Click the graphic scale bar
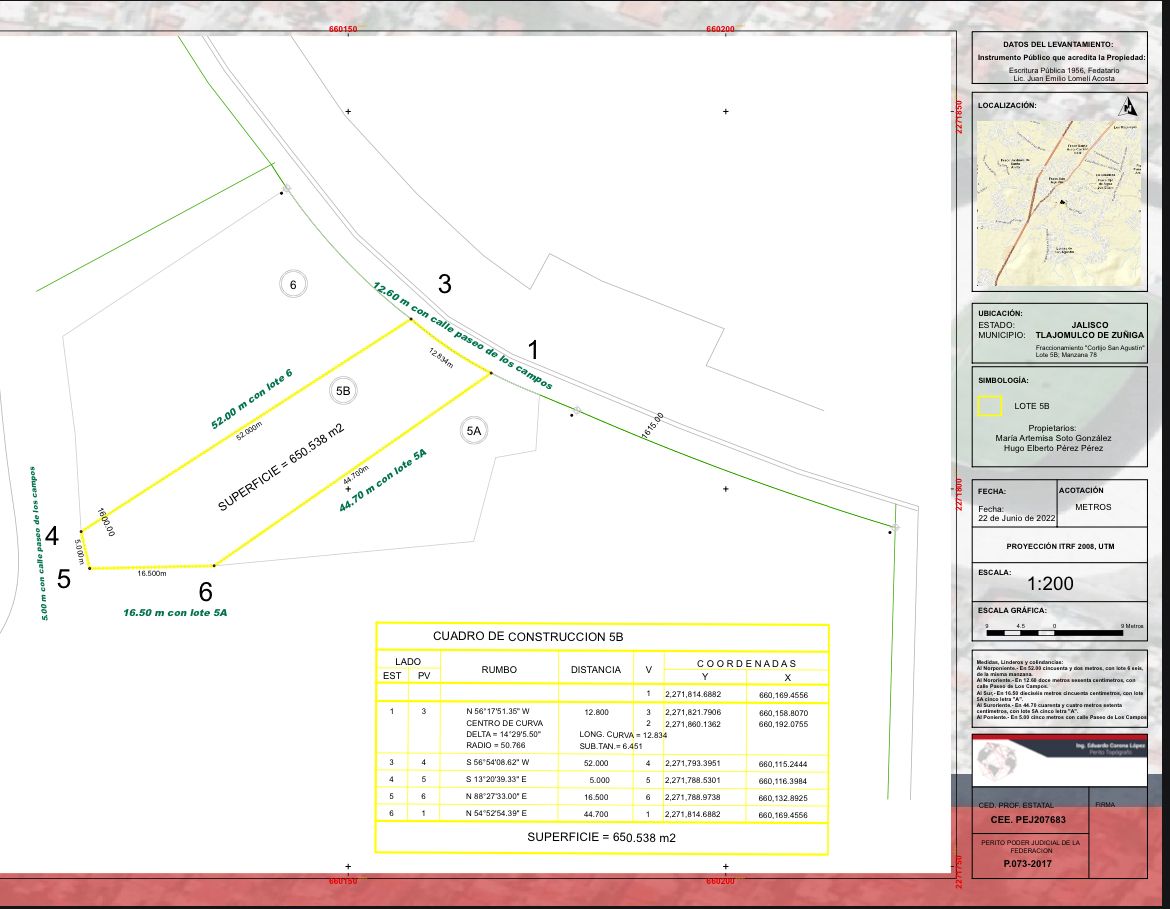This screenshot has height=909, width=1170. click(1054, 631)
